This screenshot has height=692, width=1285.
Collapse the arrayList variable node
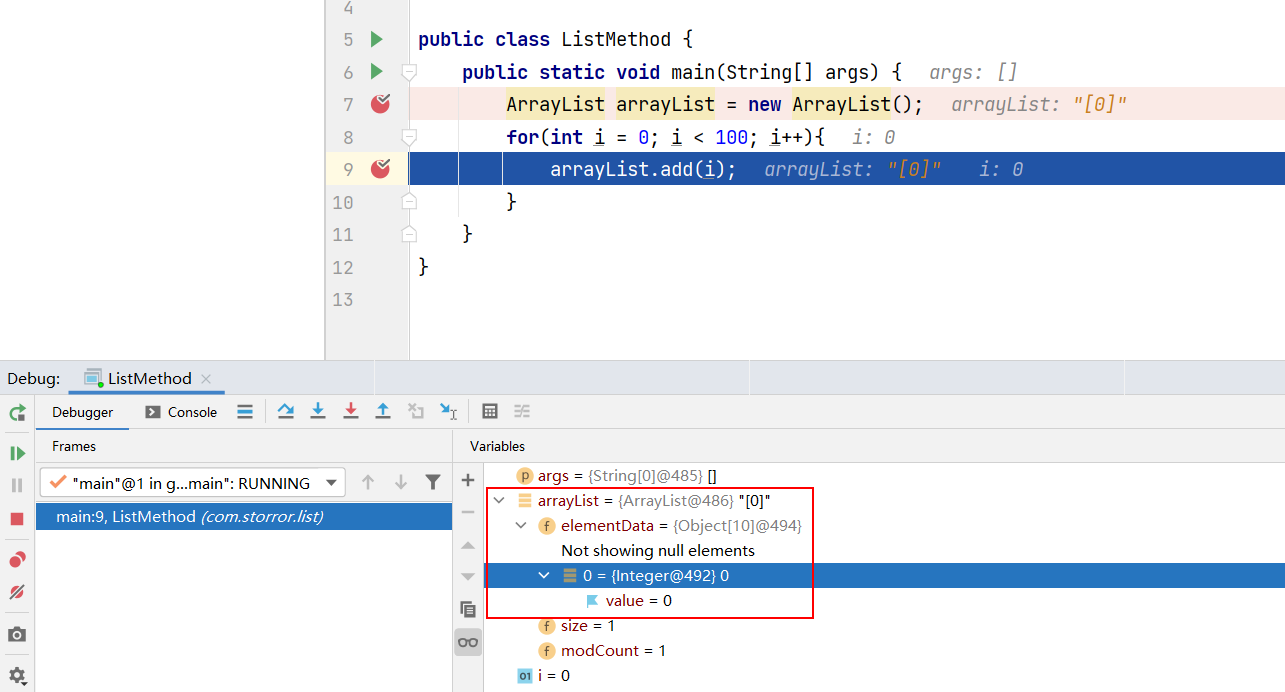click(500, 501)
